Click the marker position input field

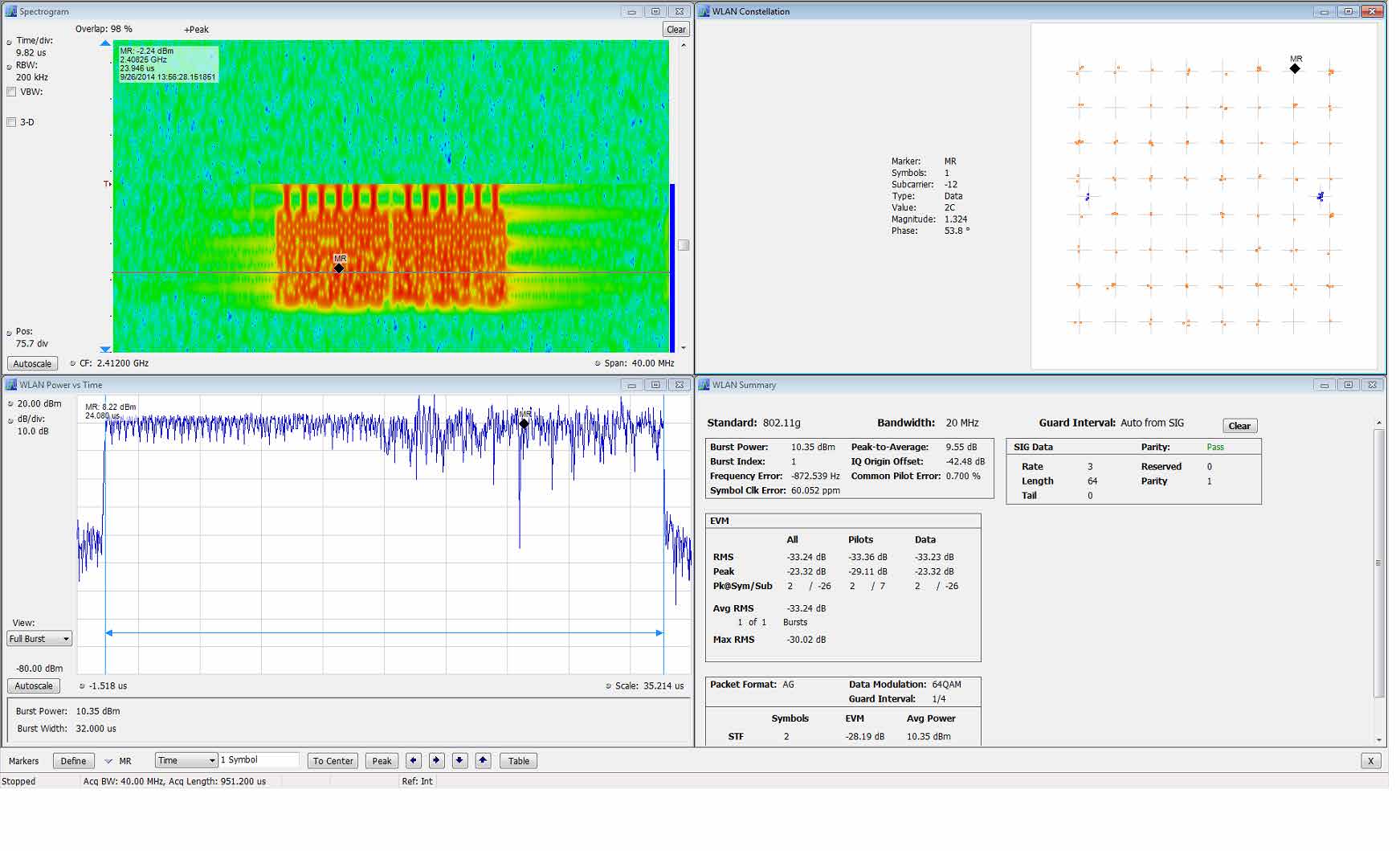coord(259,760)
